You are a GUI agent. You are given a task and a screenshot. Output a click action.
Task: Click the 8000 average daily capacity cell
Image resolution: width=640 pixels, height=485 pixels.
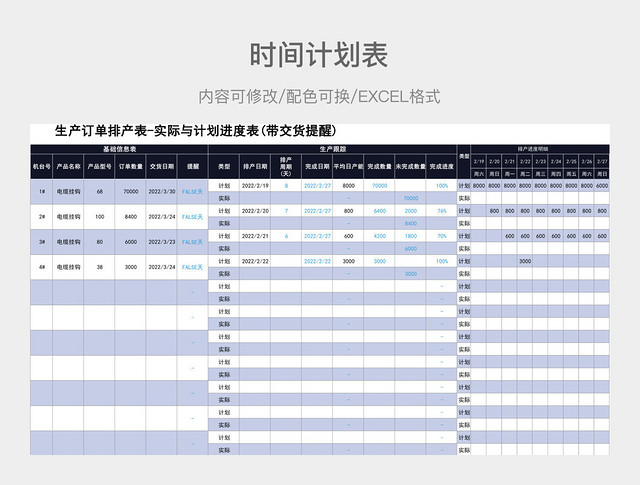pyautogui.click(x=348, y=186)
